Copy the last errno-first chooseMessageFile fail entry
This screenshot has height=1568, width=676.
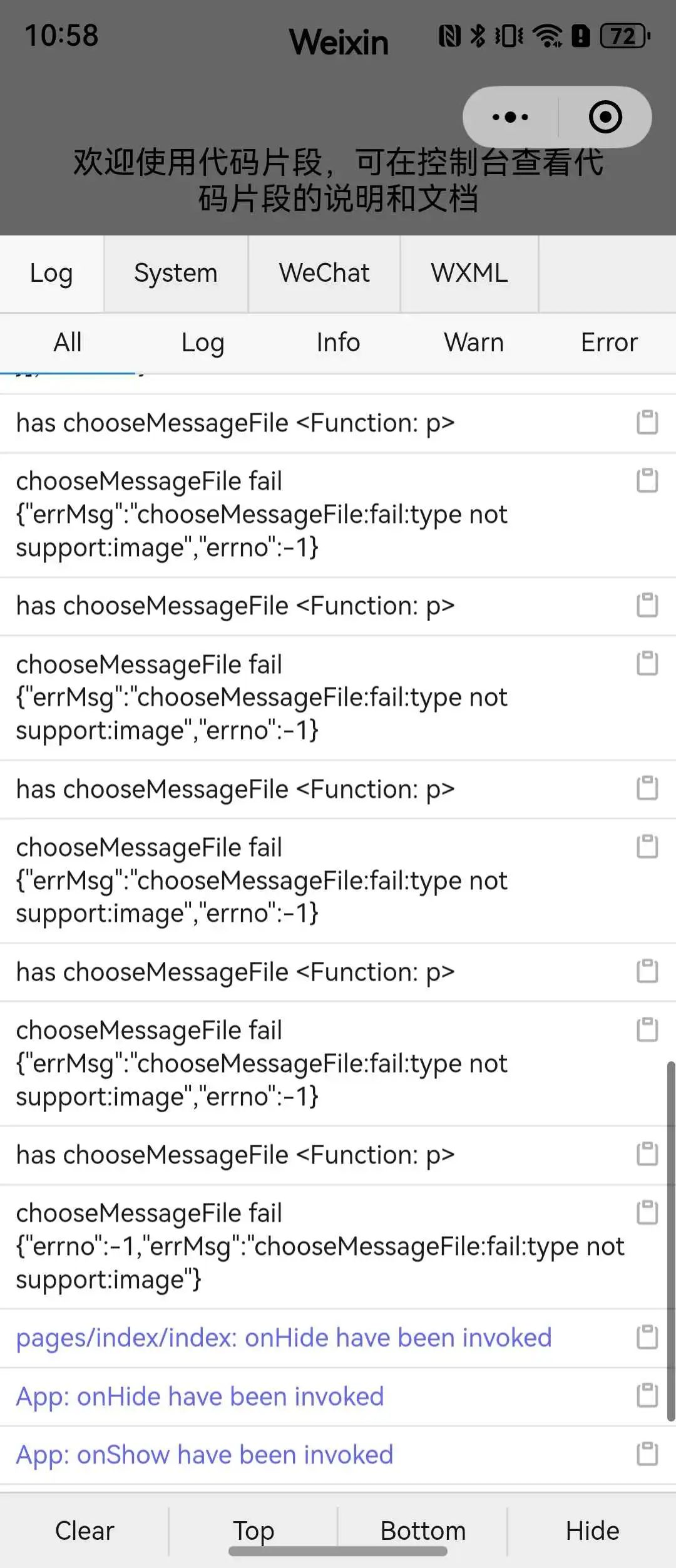point(647,1213)
